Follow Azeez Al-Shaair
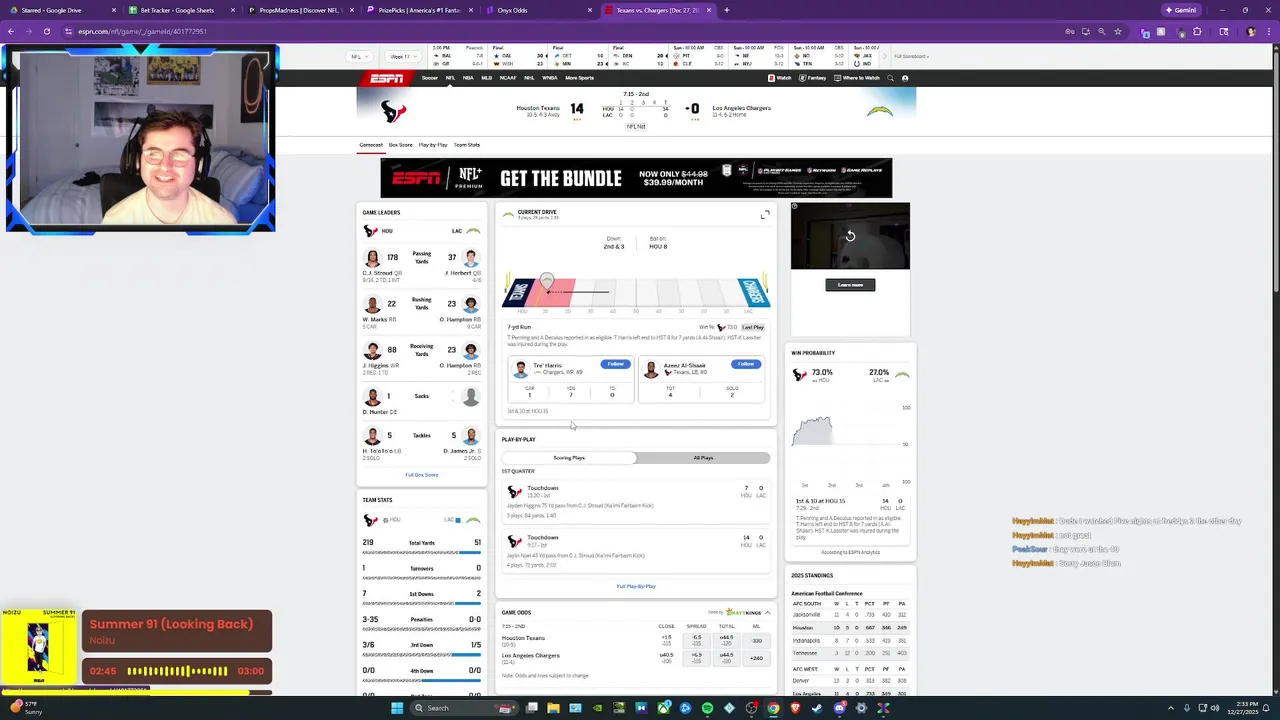The height and width of the screenshot is (720, 1280). point(746,364)
